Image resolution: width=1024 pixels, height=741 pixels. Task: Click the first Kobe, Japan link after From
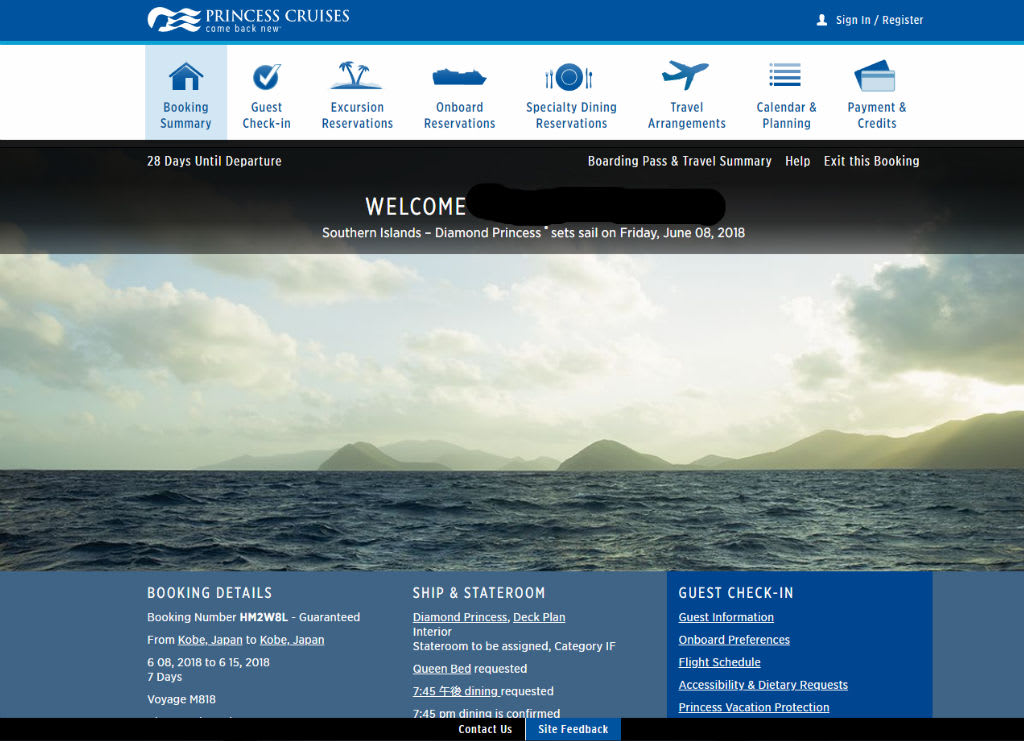[x=210, y=640]
